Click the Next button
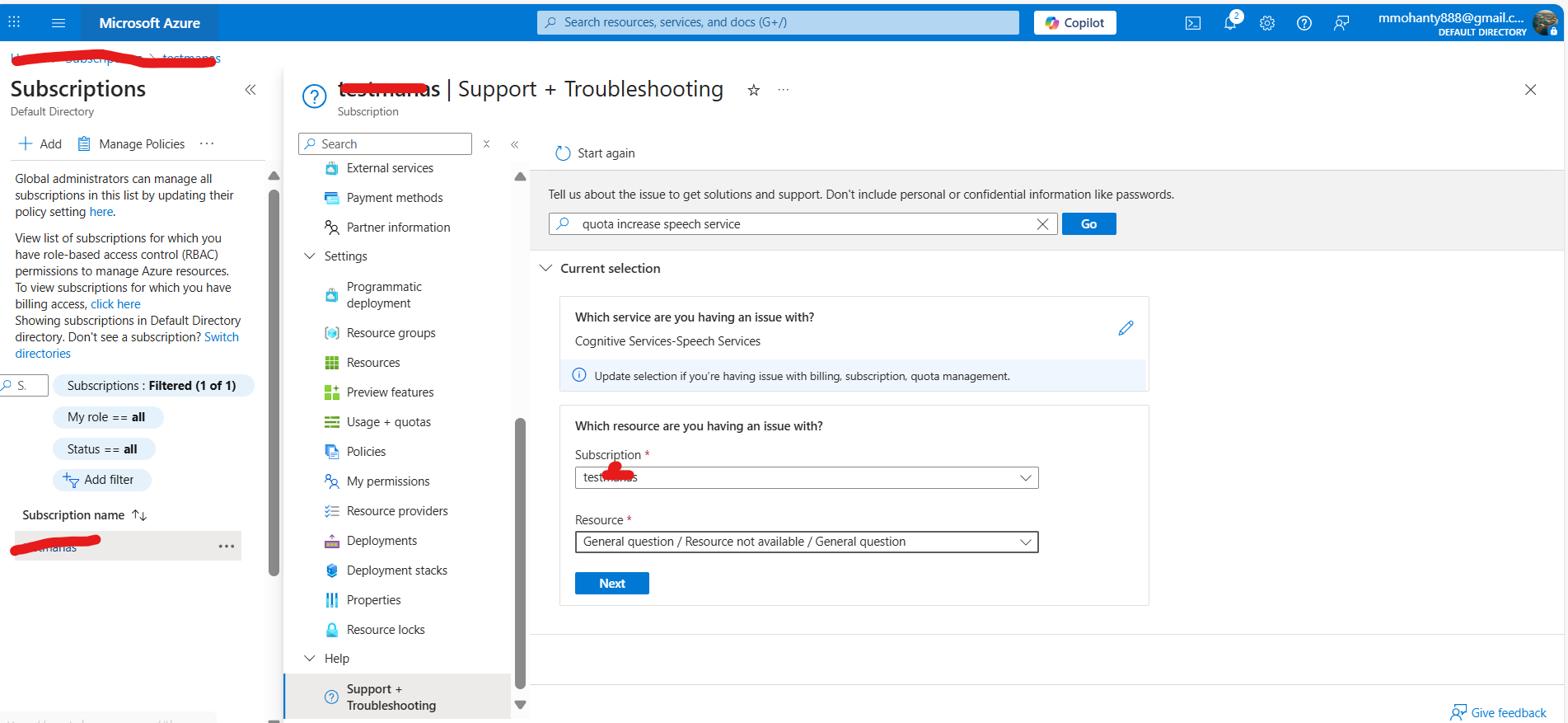This screenshot has width=1568, height=723. 612,584
